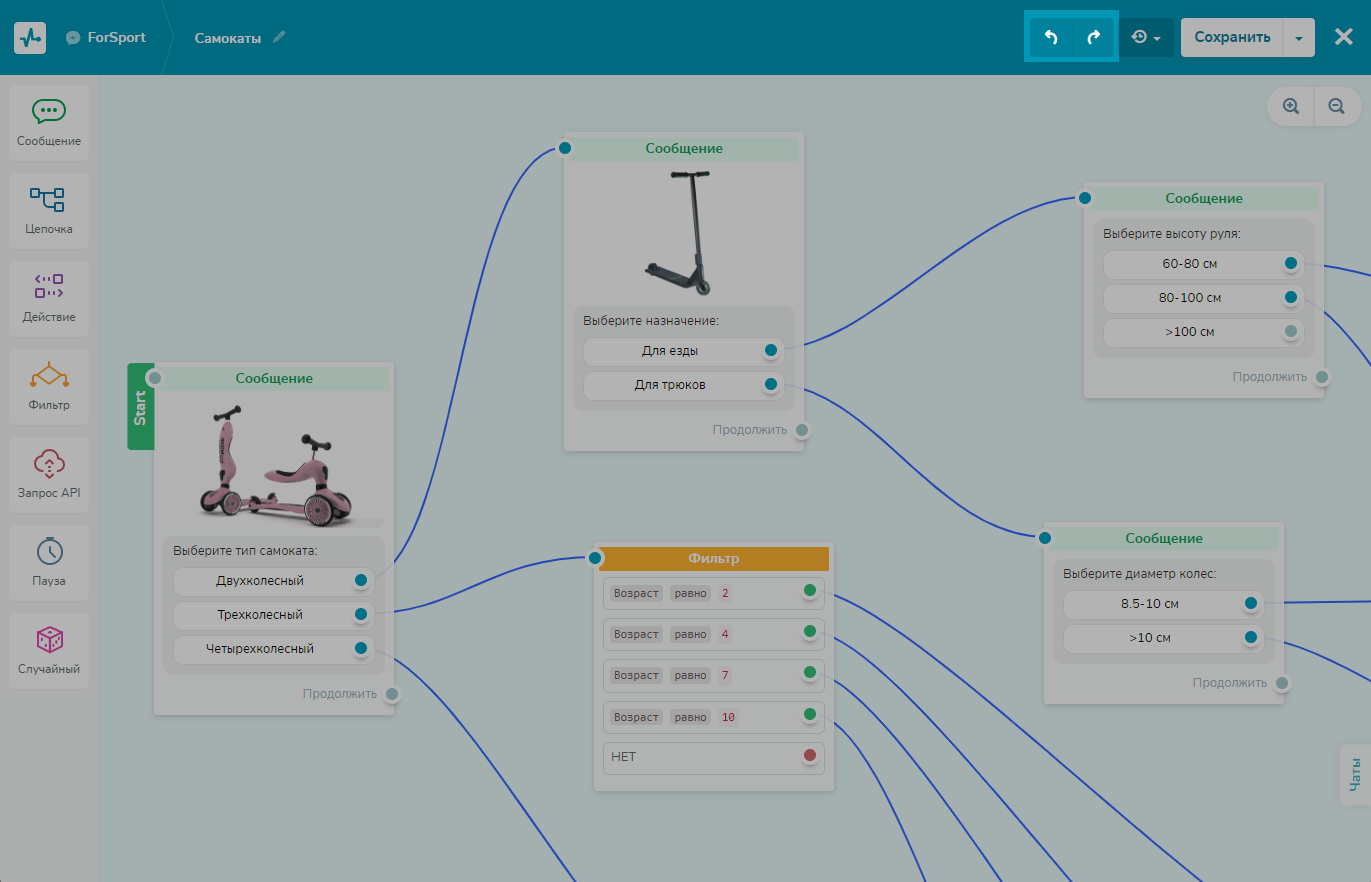Expand the arrow next to Сохранить
The height and width of the screenshot is (882, 1371).
[x=1298, y=38]
